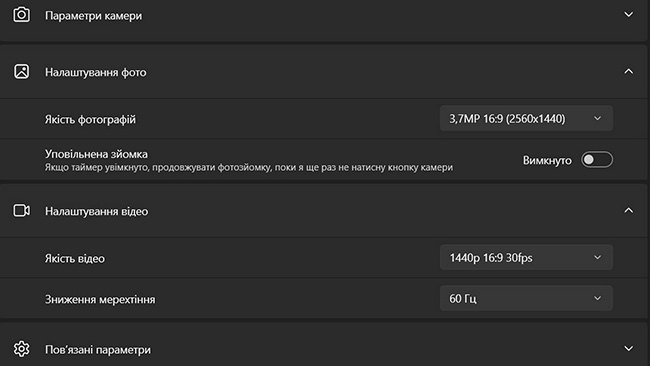
Task: Click the video camera icon for Налаштування відео
Action: (22, 211)
